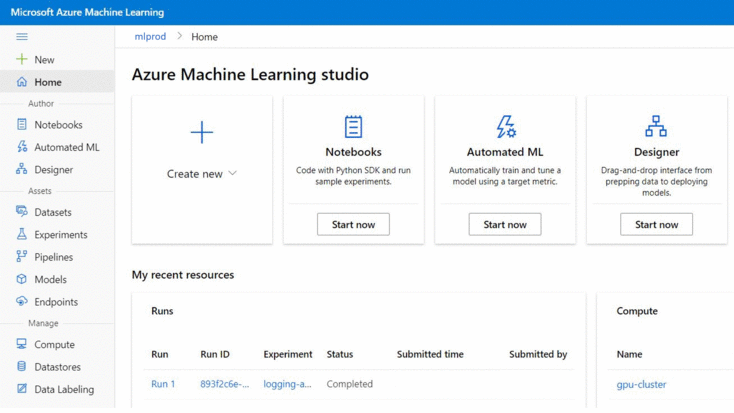734x413 pixels.
Task: Click the Notebooks icon in sidebar
Action: [22, 125]
